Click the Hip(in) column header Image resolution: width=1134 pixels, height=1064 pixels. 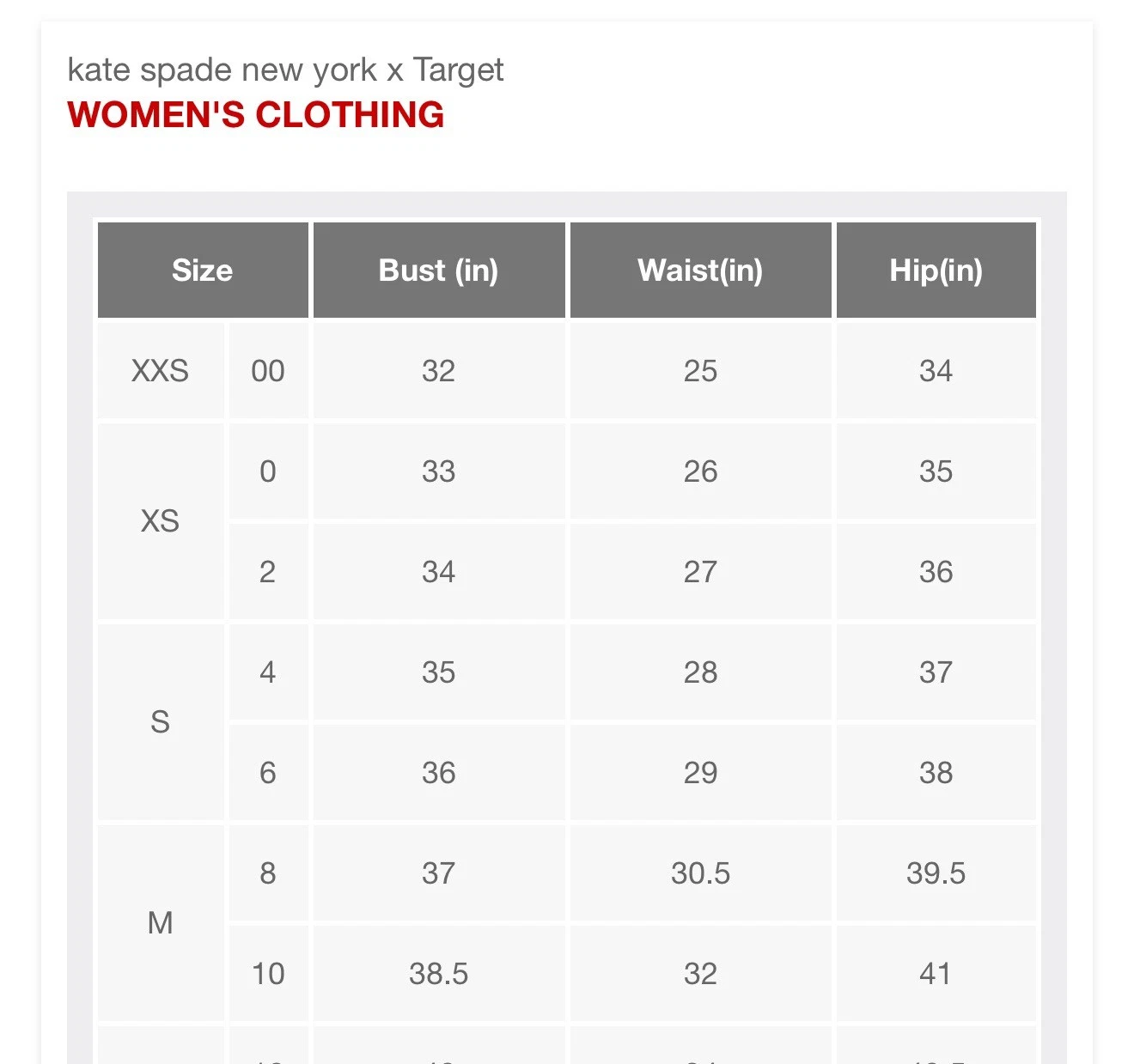[936, 271]
